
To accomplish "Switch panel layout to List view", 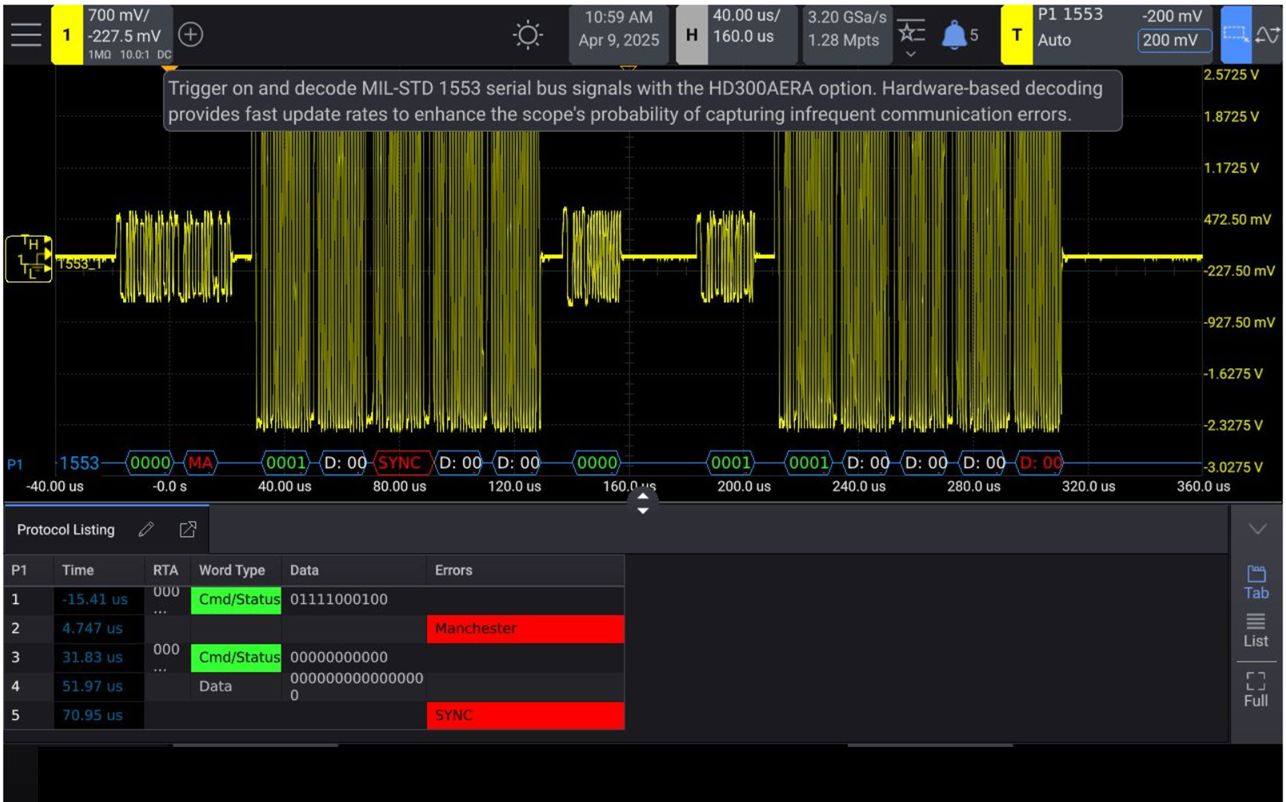I will (x=1256, y=631).
